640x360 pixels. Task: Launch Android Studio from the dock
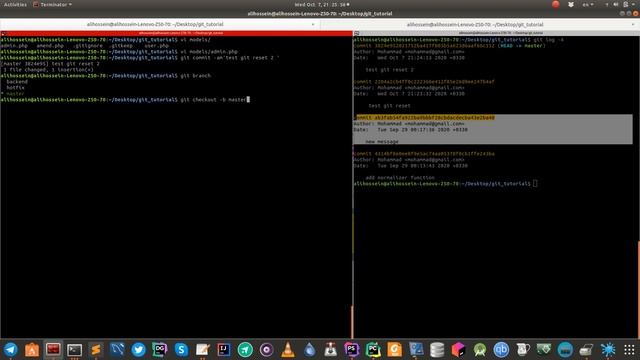tap(480, 350)
